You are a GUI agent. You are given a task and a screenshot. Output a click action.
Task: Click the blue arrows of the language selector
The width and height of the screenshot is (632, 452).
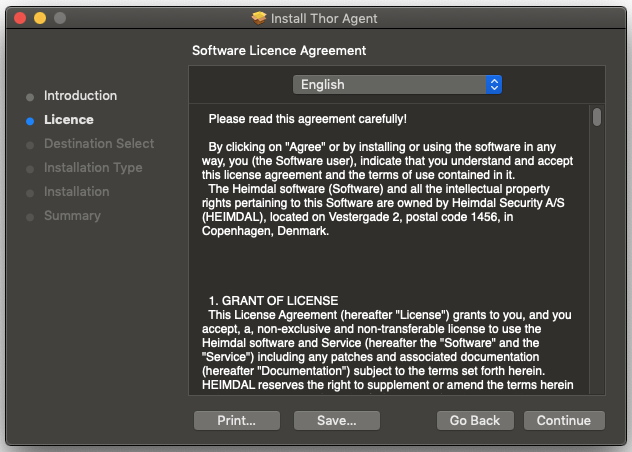coord(494,85)
